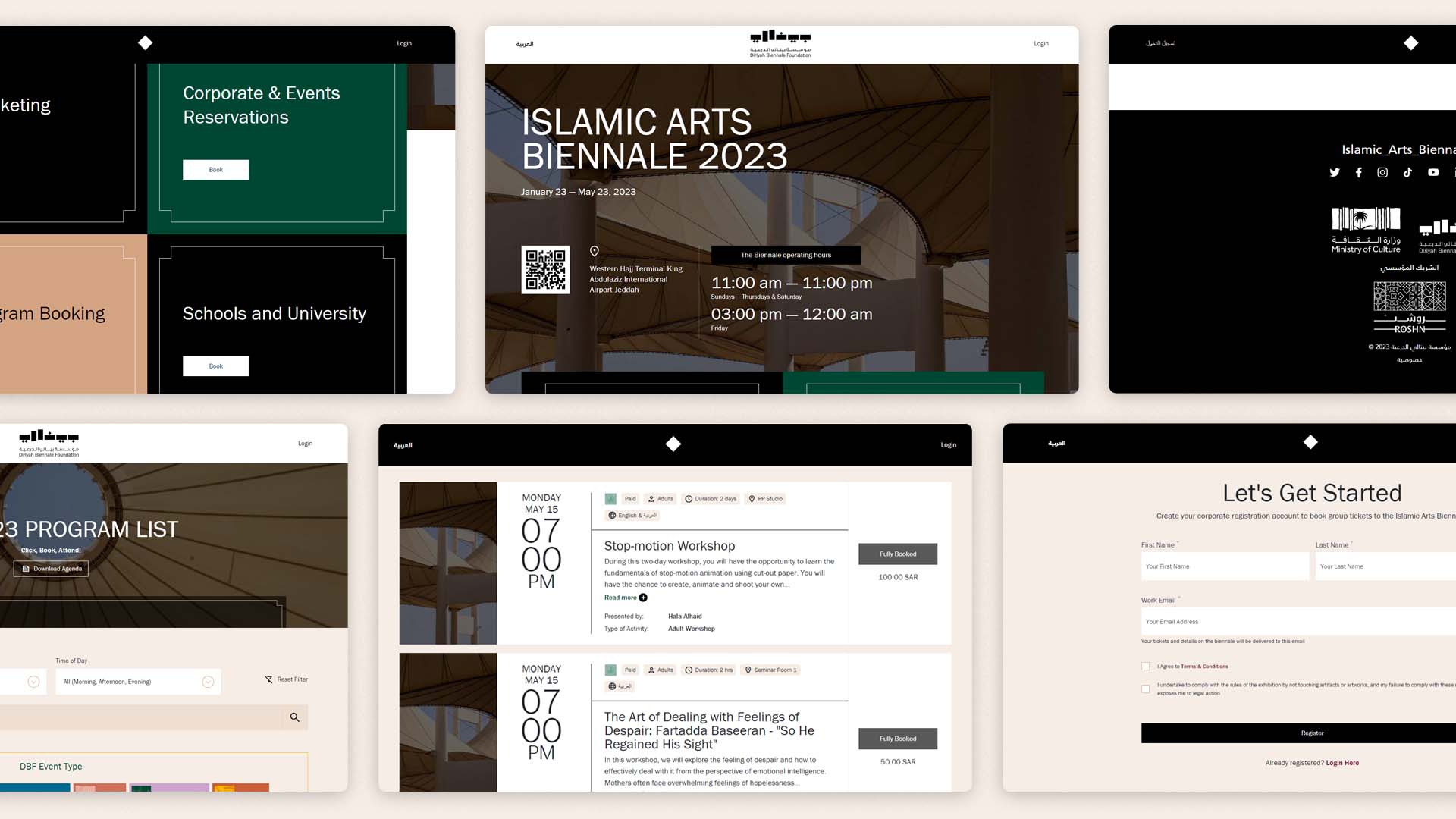
Task: Switch to Arabic on the Islamic Arts Biennale page
Action: tap(525, 44)
